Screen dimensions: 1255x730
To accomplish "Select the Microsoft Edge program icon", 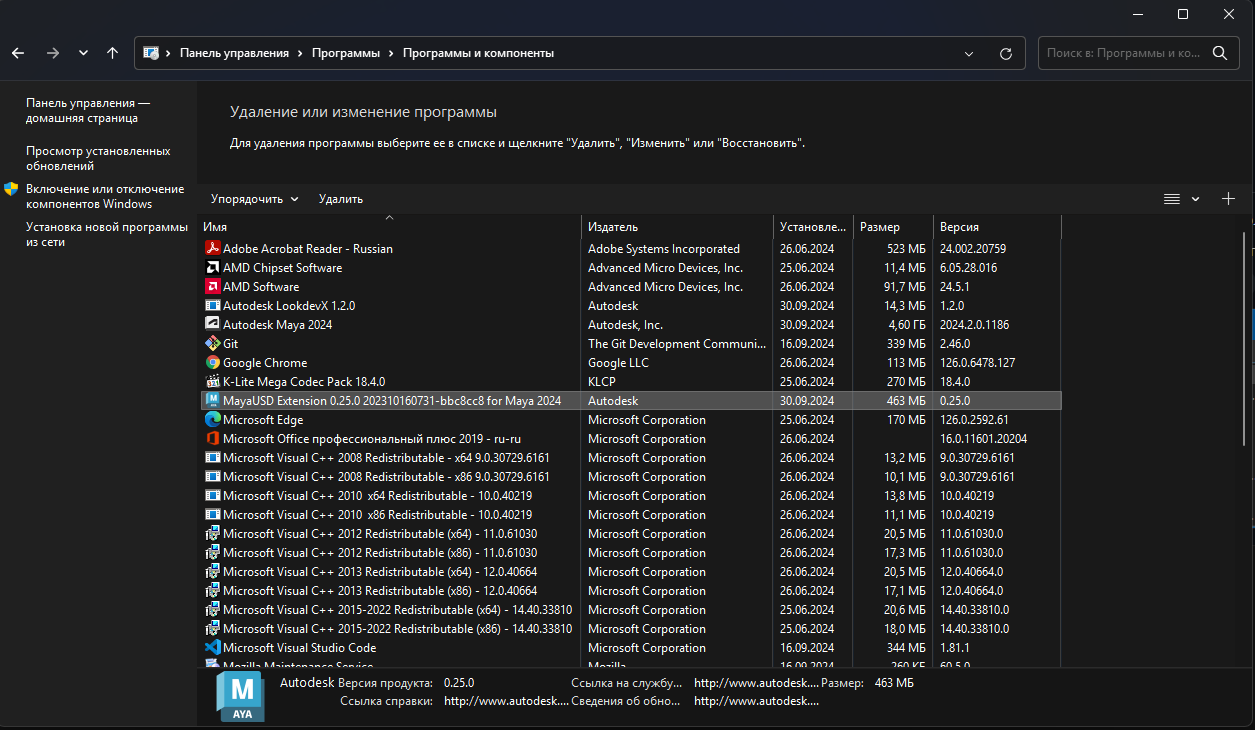I will pyautogui.click(x=212, y=420).
